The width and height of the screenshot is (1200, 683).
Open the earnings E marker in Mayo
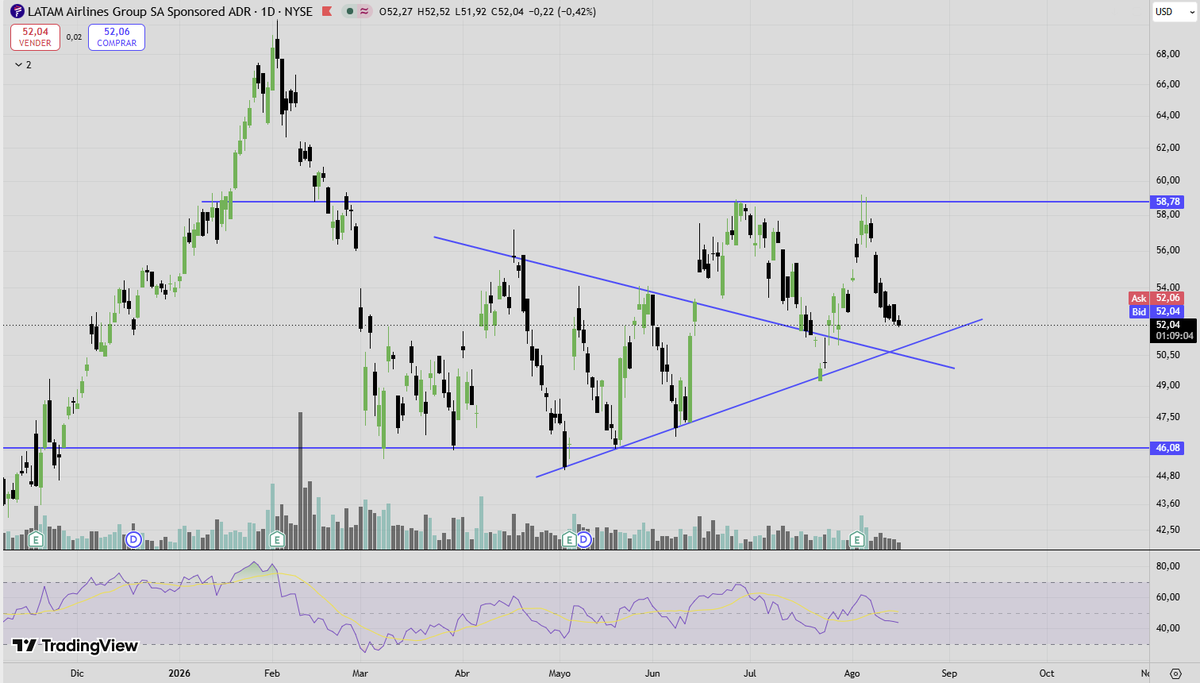pos(570,539)
